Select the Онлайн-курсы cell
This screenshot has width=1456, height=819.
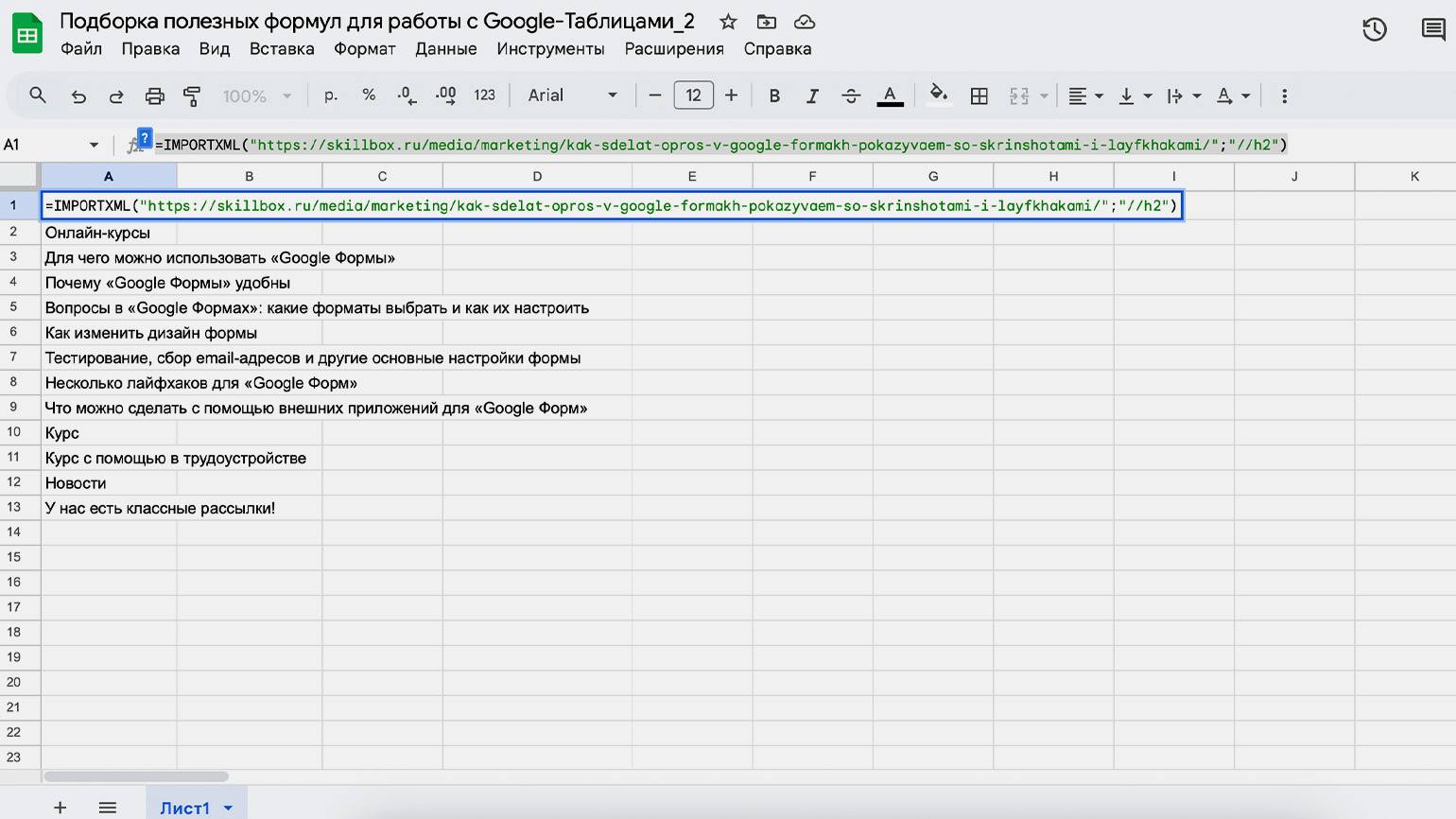(x=109, y=233)
